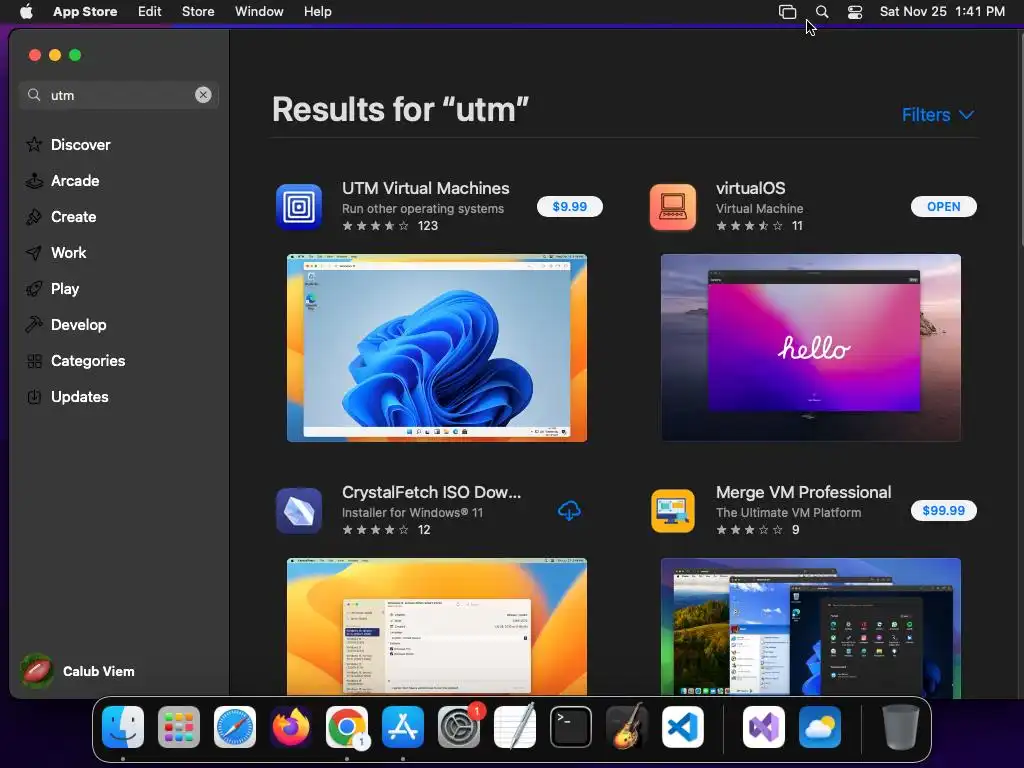Click the App Store Dock icon

(403, 727)
